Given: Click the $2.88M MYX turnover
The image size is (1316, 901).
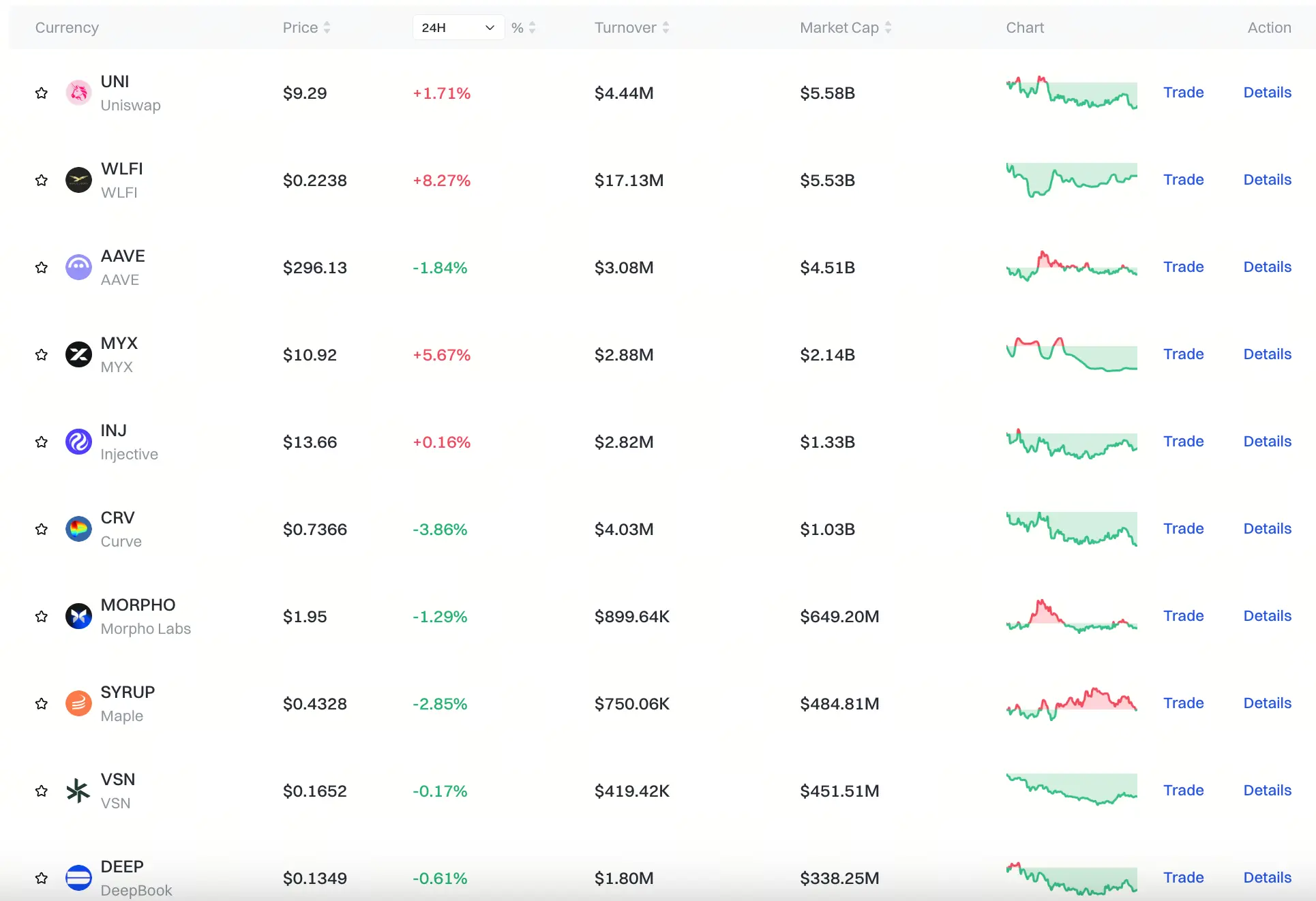Looking at the screenshot, I should 624,355.
